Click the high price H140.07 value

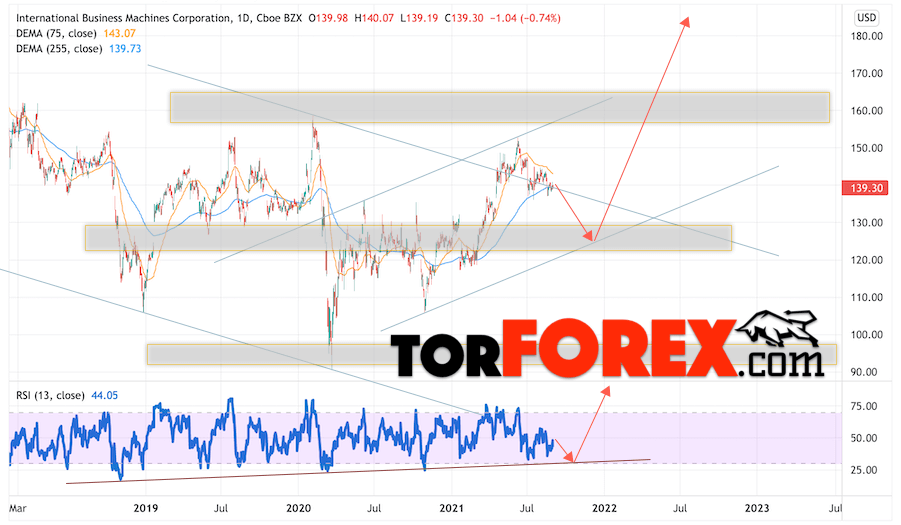[374, 18]
